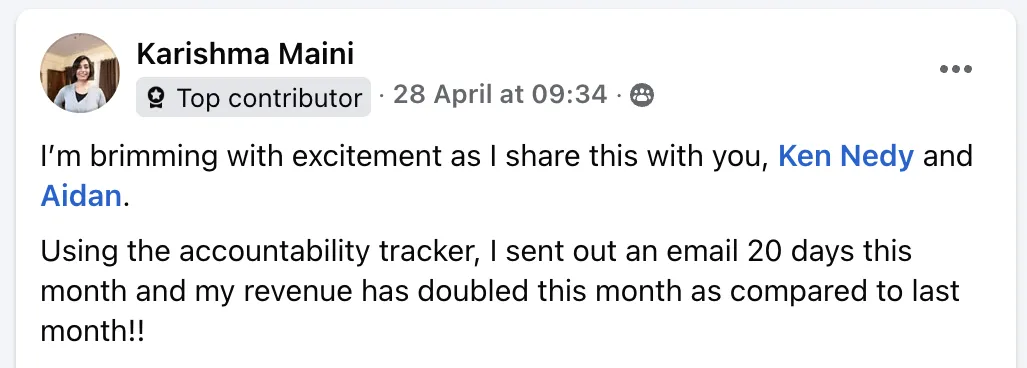1027x368 pixels.
Task: Open the tagged Aidan profile
Action: click(81, 196)
